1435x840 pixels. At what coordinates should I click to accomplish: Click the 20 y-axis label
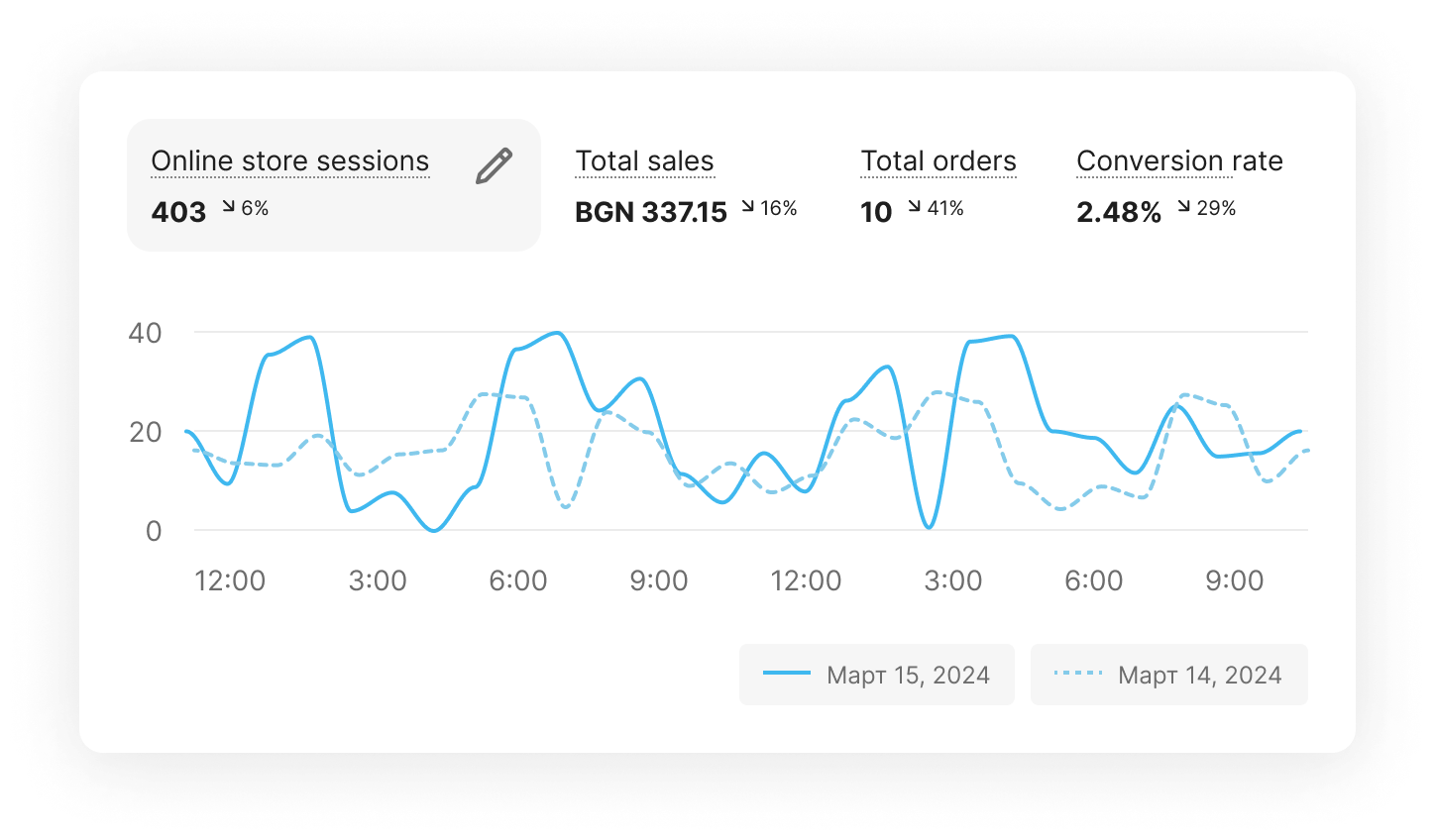point(145,432)
